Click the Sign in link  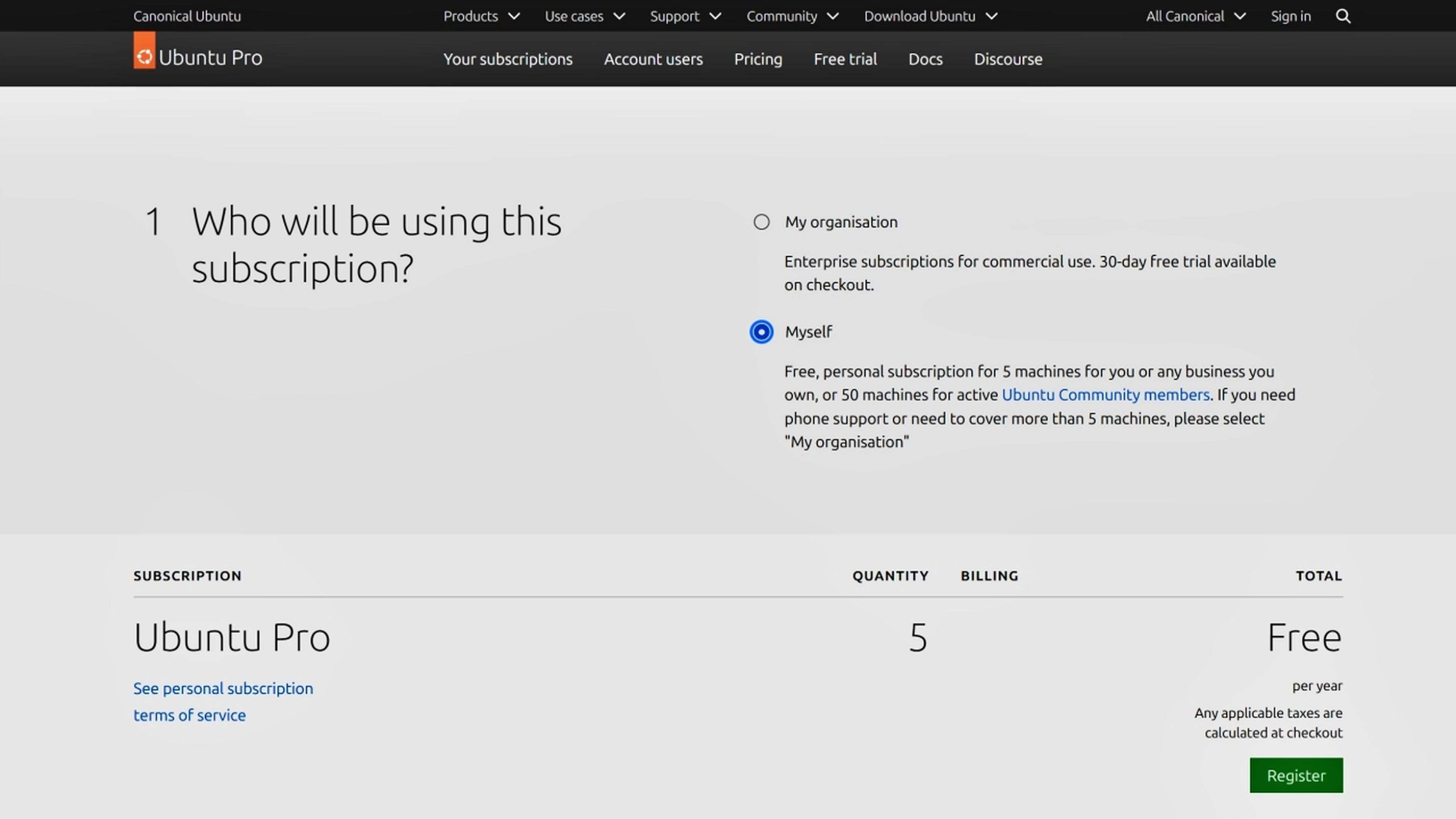[x=1290, y=16]
